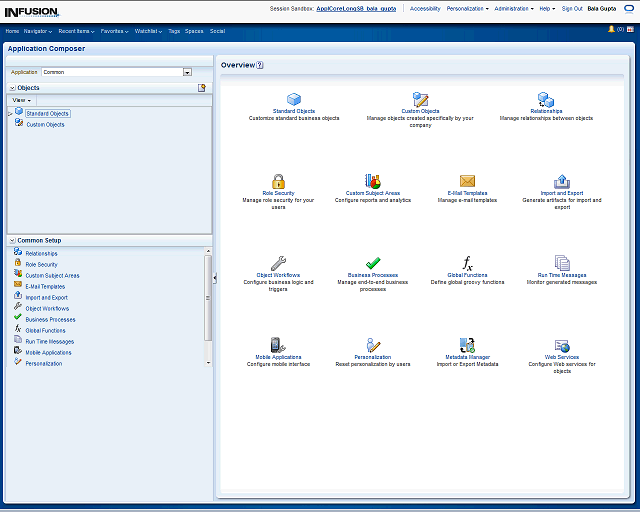The width and height of the screenshot is (640, 512).
Task: Click the Global Functions fx icon in Overview
Action: [467, 264]
